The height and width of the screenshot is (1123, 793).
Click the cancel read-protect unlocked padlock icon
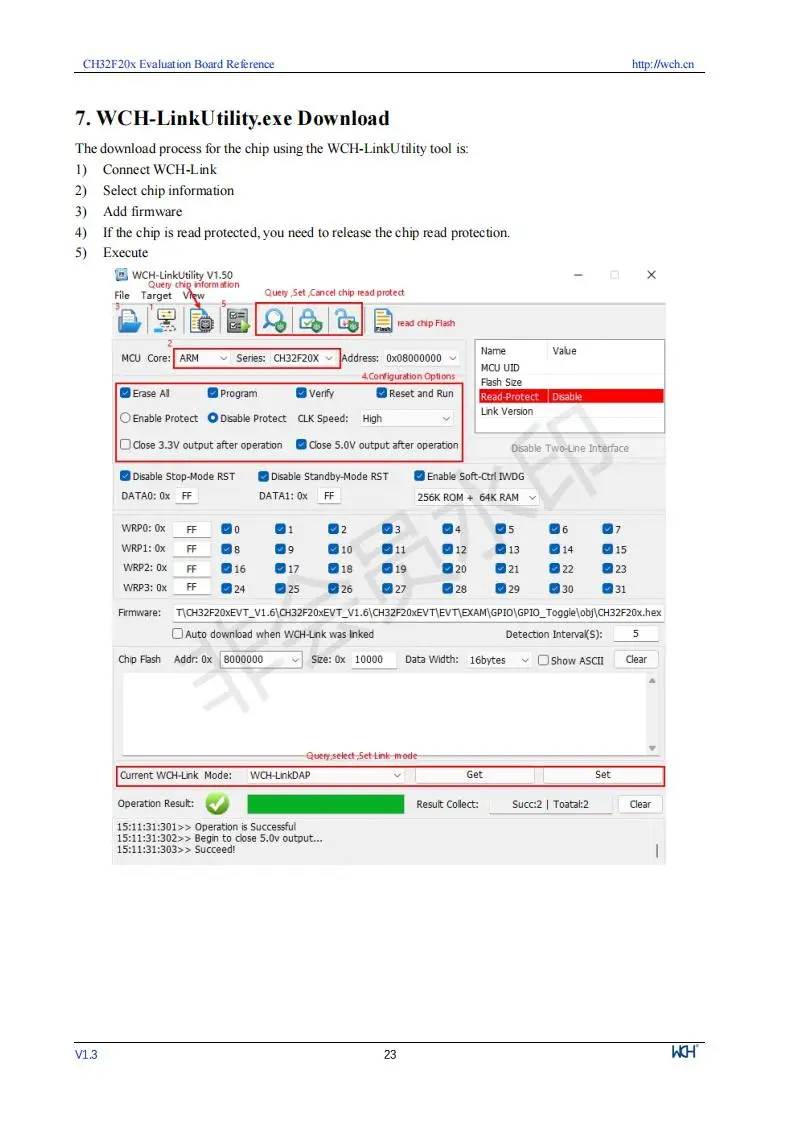(x=347, y=319)
